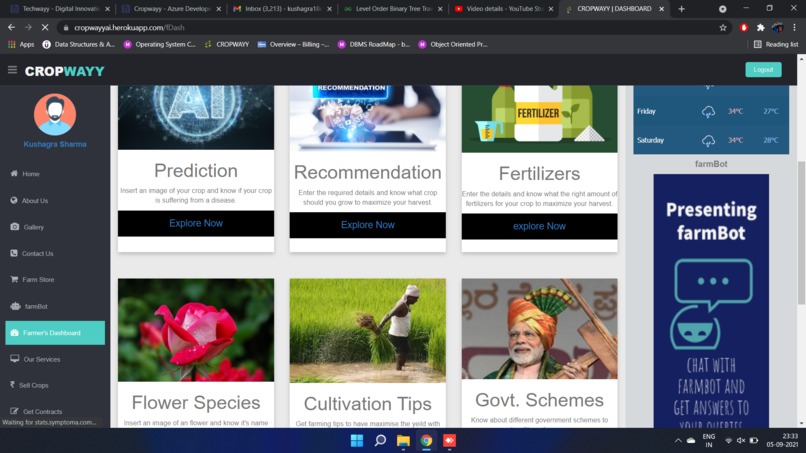Image resolution: width=806 pixels, height=453 pixels.
Task: Click the Flower Species rose image
Action: (196, 330)
